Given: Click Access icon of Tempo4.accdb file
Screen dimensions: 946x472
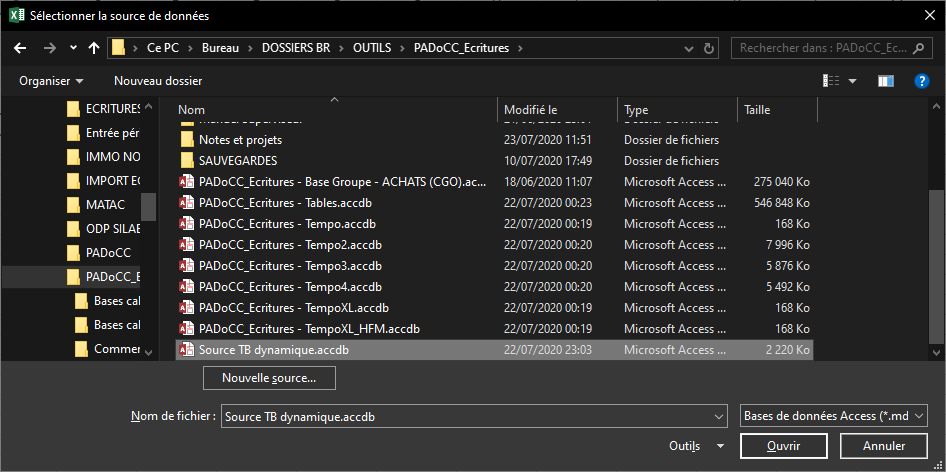Looking at the screenshot, I should [x=186, y=287].
